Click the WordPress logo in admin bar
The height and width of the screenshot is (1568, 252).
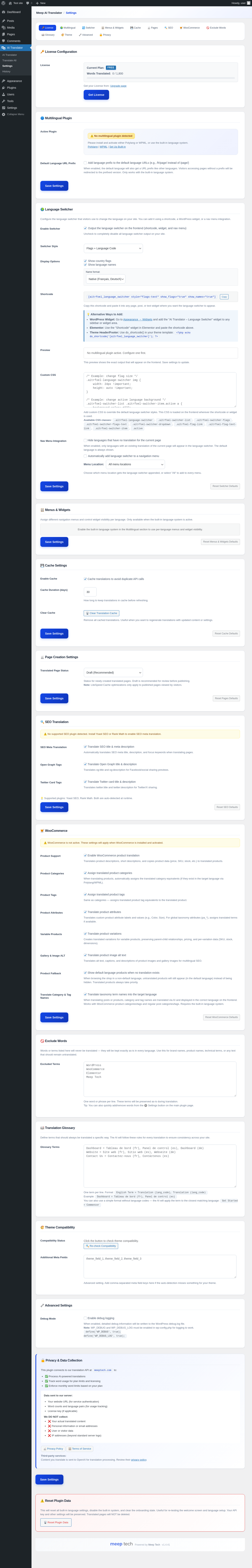[3, 3]
